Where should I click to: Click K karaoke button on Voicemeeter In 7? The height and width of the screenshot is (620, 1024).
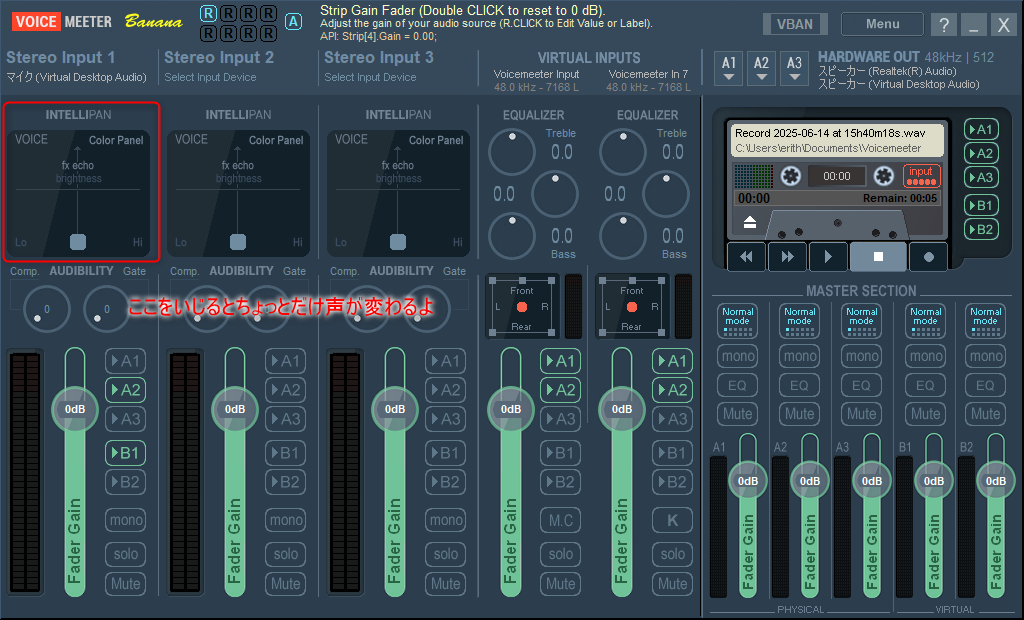pyautogui.click(x=672, y=520)
